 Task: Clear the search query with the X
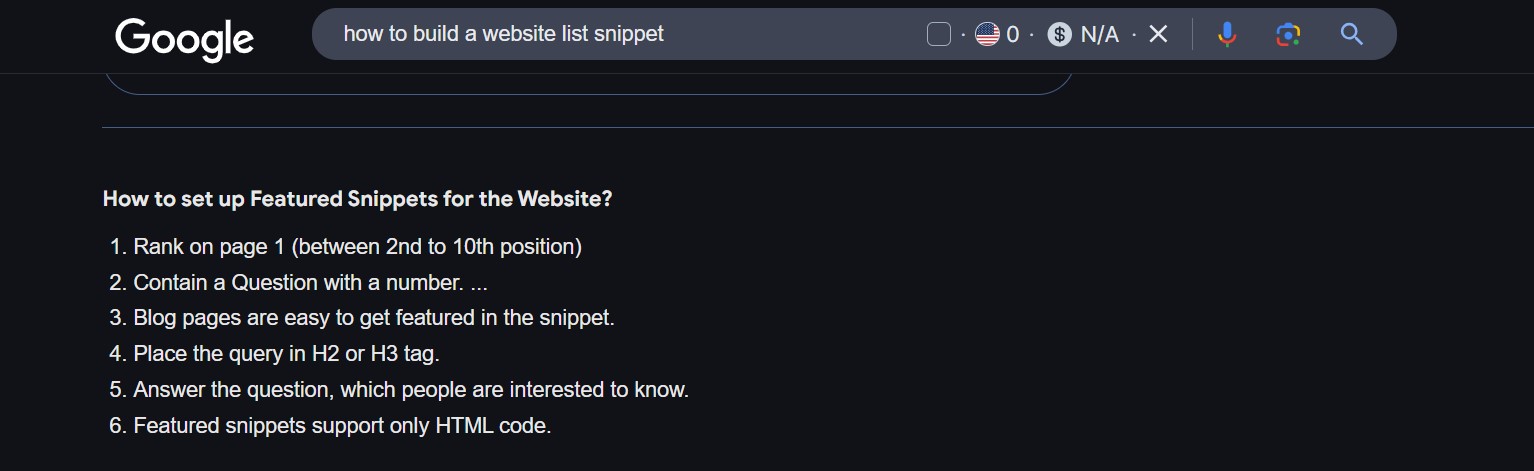(x=1158, y=35)
